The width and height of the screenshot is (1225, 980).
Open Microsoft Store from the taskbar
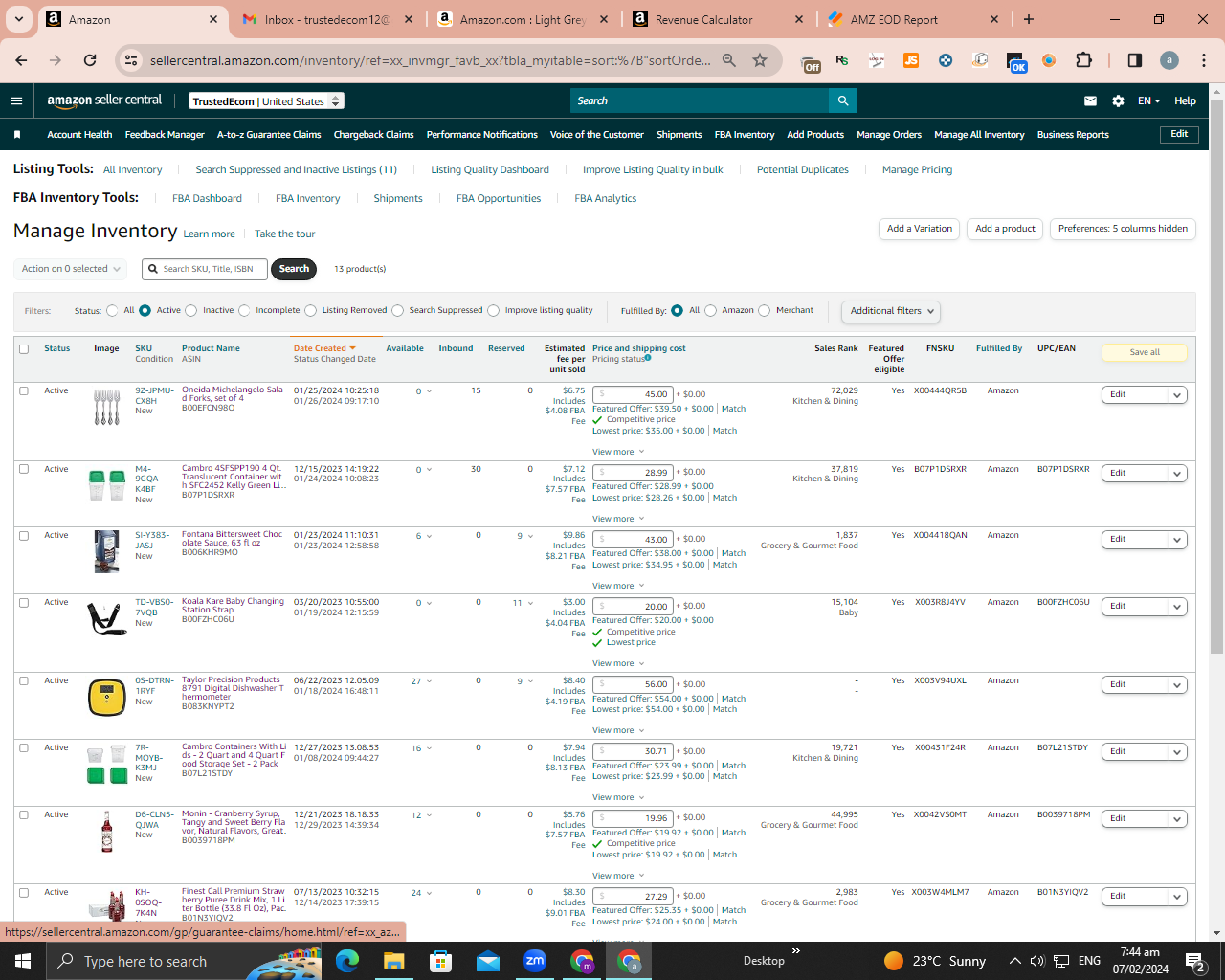tap(440, 961)
